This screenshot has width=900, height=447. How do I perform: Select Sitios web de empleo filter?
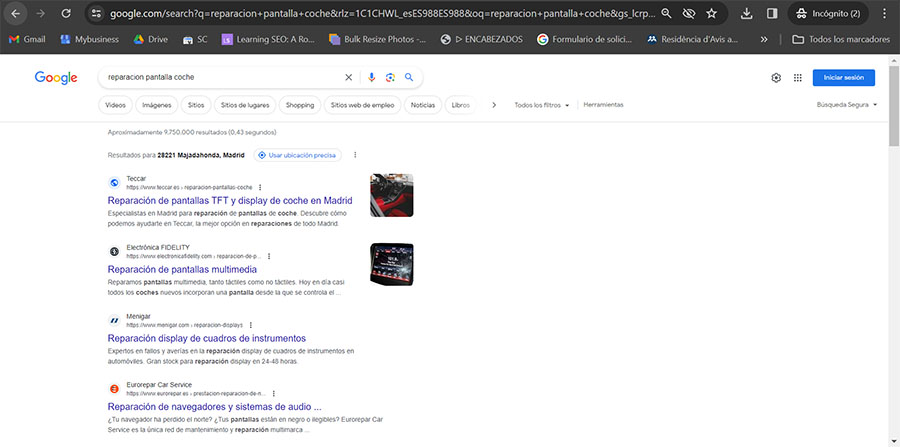point(362,105)
